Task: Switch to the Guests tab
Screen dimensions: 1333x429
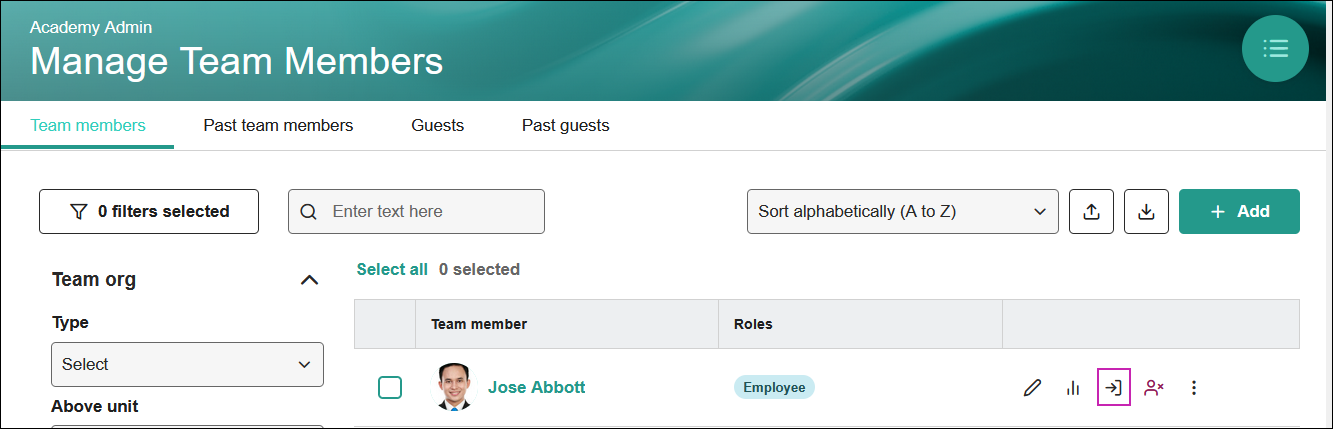Action: [438, 126]
